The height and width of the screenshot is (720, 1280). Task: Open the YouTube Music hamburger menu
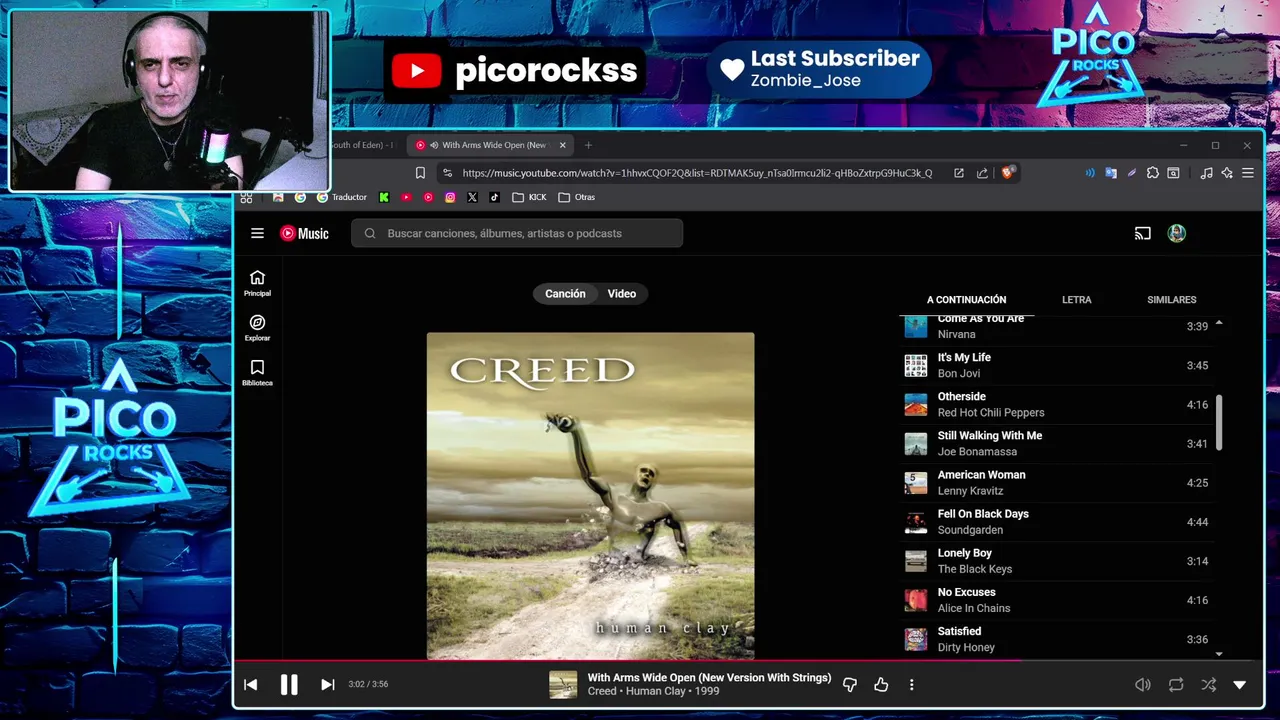(257, 233)
